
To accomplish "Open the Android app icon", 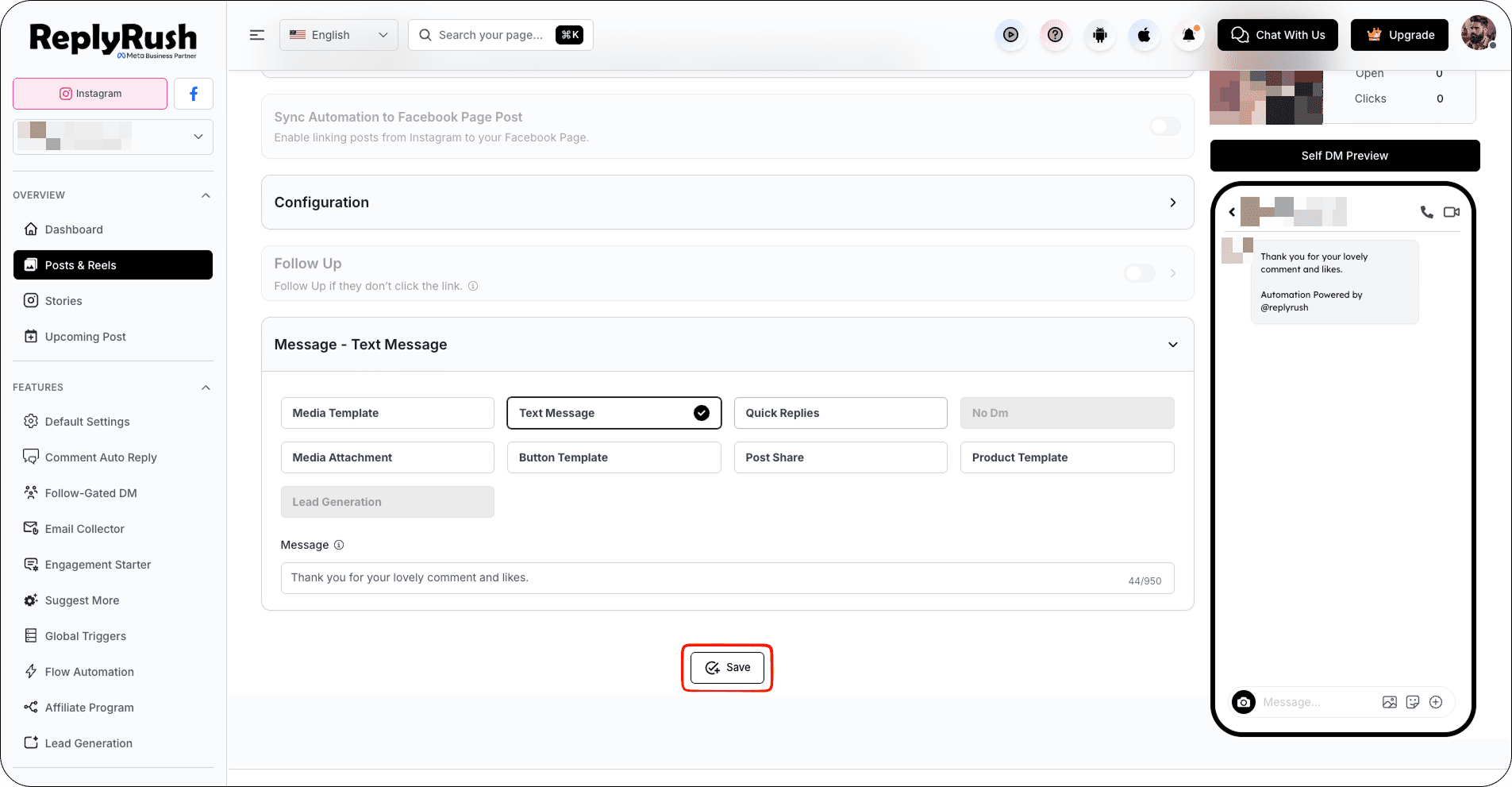I will click(x=1099, y=35).
